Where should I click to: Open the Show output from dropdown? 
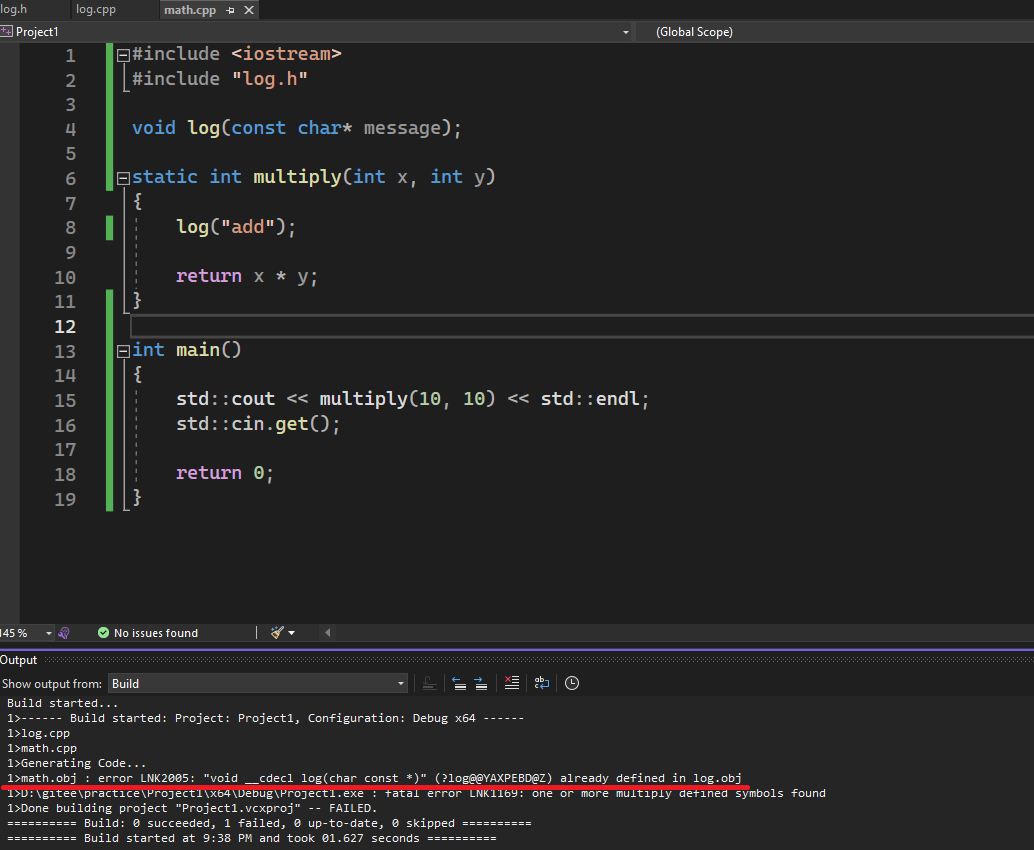pyautogui.click(x=257, y=684)
